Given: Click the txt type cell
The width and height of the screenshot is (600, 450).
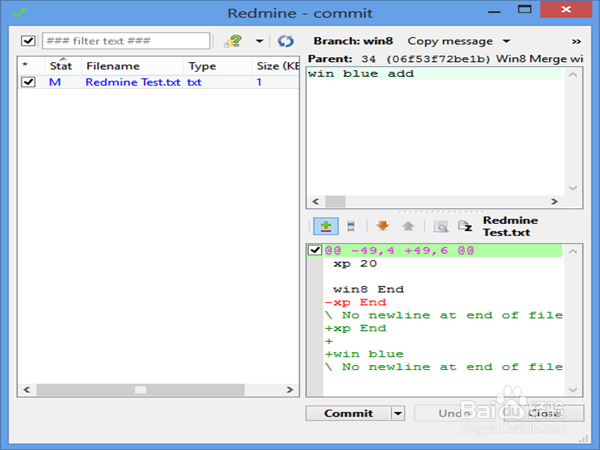Looking at the screenshot, I should click(x=194, y=82).
